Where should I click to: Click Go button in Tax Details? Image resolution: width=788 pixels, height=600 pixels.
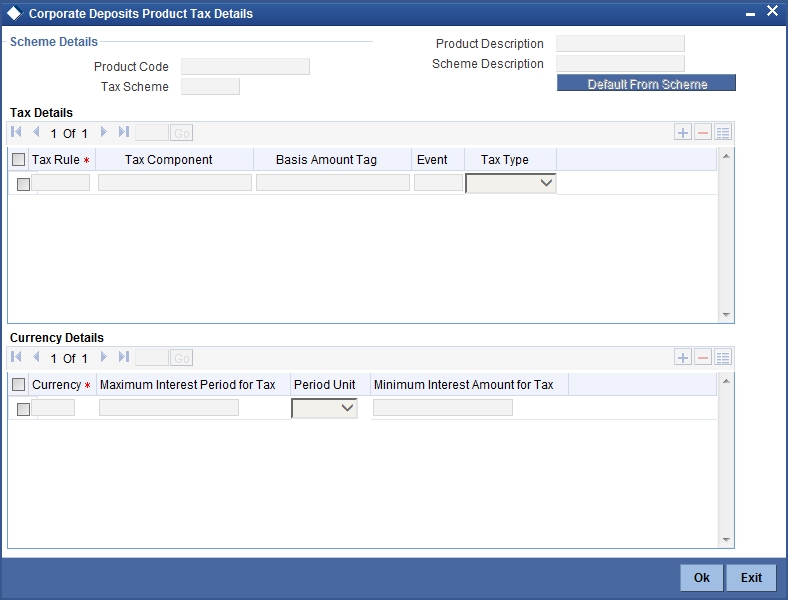pos(181,133)
